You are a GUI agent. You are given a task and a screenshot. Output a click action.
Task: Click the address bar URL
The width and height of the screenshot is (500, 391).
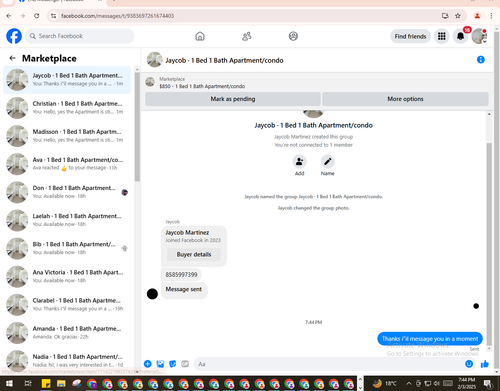(117, 16)
